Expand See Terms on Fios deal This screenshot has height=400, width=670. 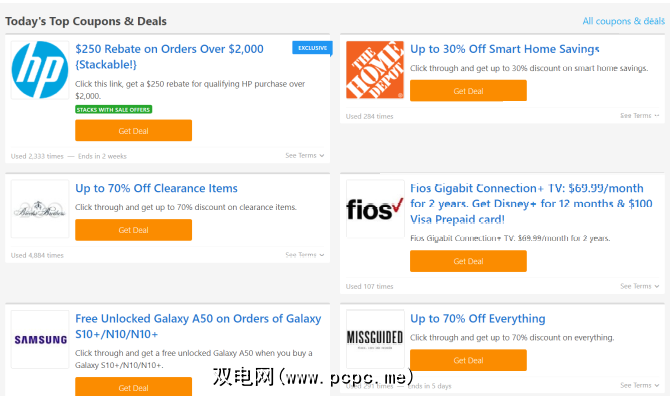point(639,286)
